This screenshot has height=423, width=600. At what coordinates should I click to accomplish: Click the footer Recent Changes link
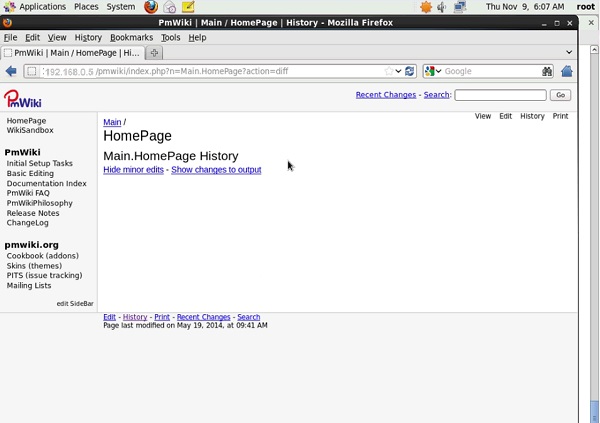pyautogui.click(x=204, y=317)
